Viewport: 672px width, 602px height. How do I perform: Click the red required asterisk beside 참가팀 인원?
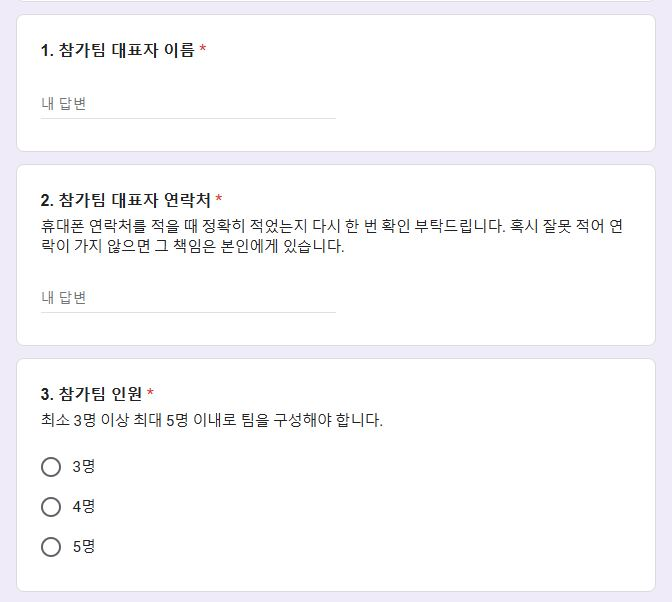pos(150,392)
